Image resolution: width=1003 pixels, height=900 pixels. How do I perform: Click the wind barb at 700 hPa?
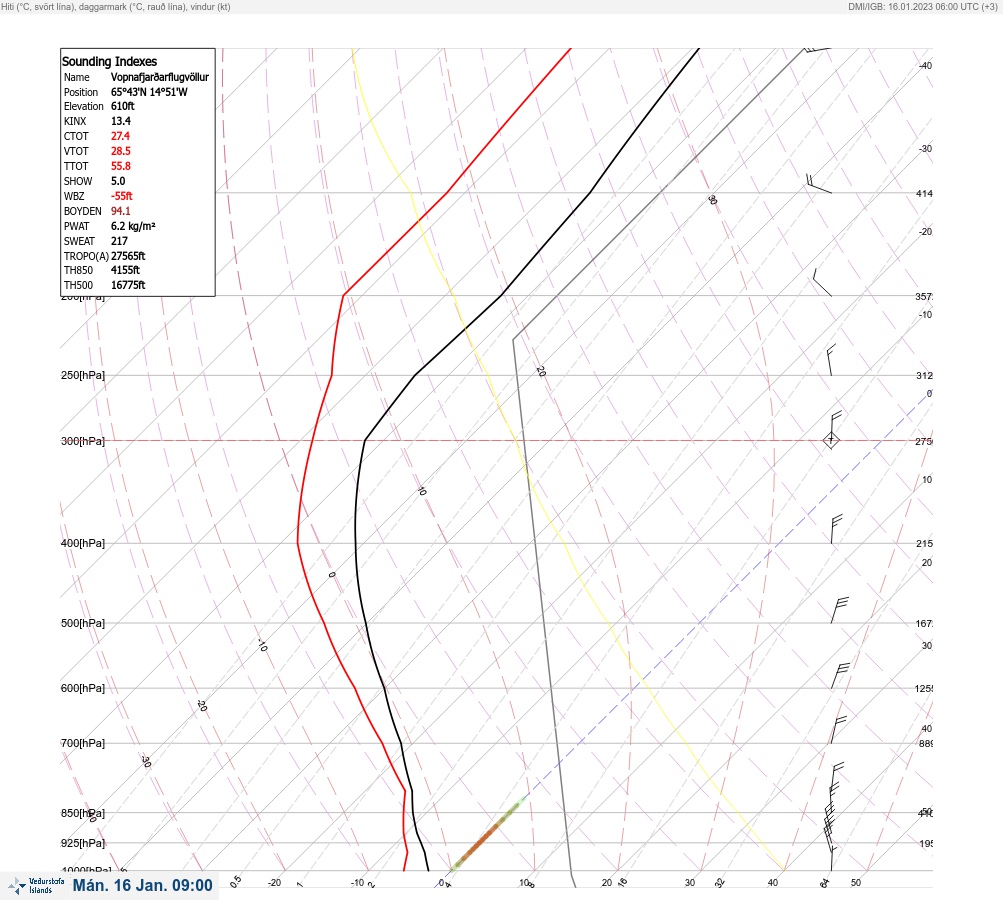pos(839,730)
